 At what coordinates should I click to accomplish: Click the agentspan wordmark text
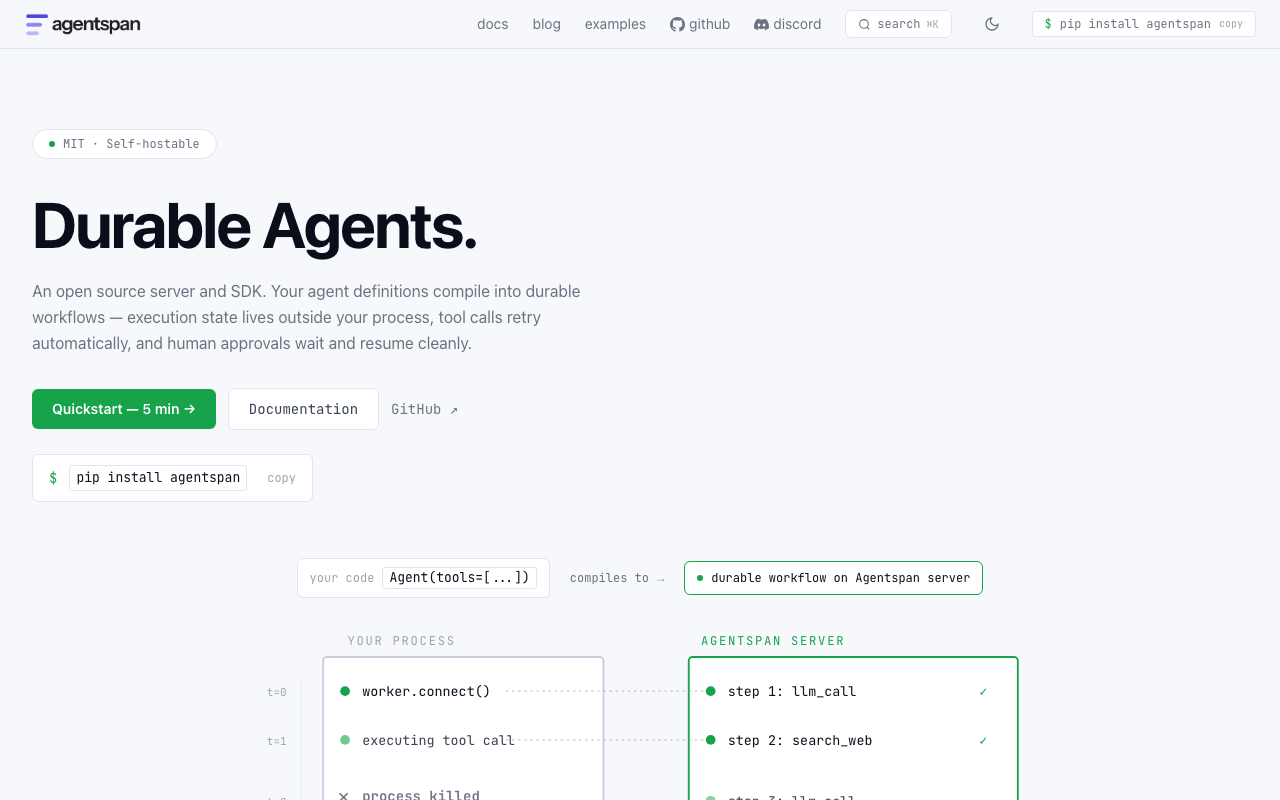[x=96, y=24]
